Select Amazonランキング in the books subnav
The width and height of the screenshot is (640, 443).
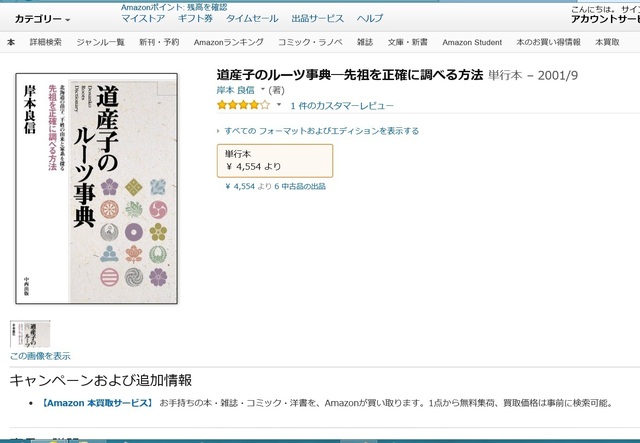pos(229,42)
